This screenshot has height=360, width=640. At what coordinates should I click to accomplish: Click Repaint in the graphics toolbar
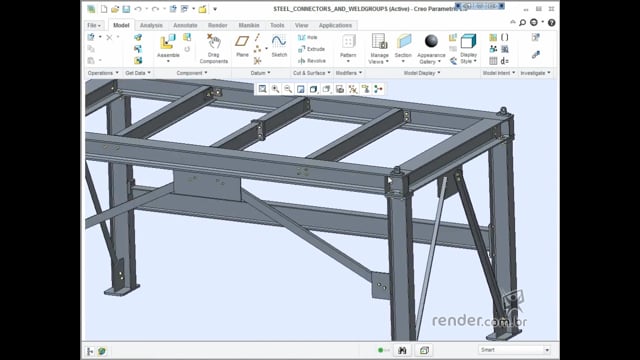coord(301,89)
